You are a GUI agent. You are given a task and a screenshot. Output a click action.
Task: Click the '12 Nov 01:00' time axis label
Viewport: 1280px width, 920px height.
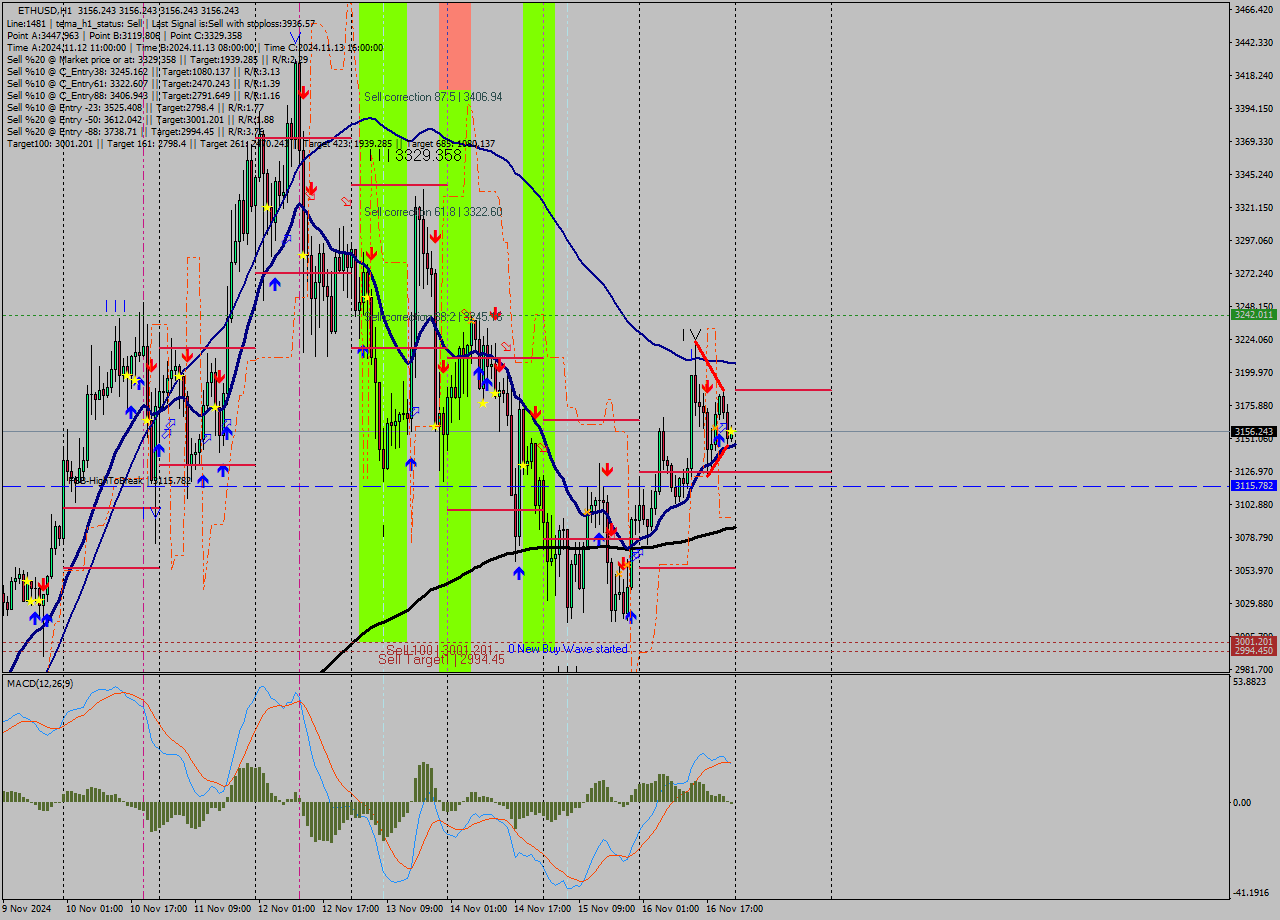[x=287, y=909]
